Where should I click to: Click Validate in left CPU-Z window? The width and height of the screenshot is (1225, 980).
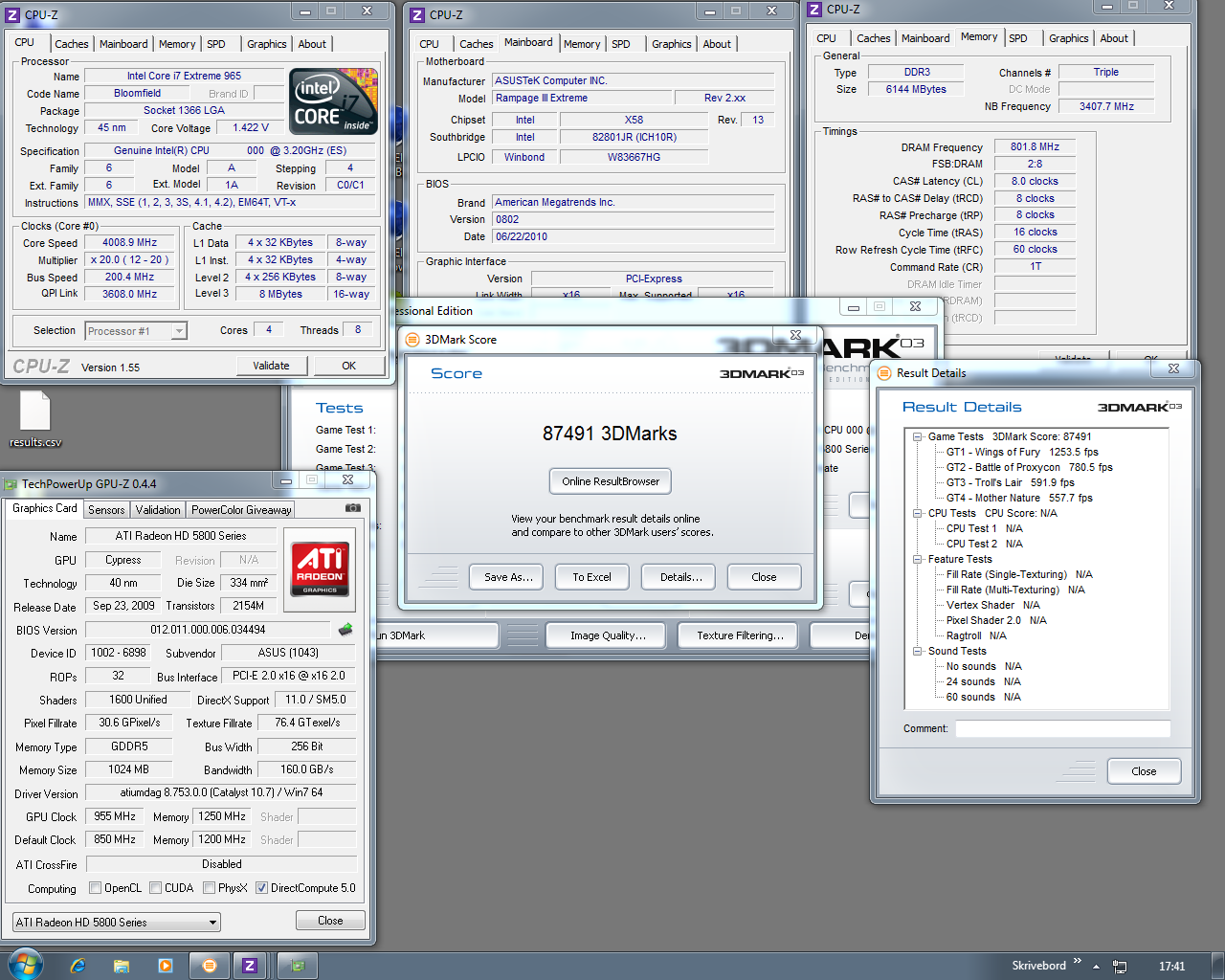pyautogui.click(x=271, y=366)
